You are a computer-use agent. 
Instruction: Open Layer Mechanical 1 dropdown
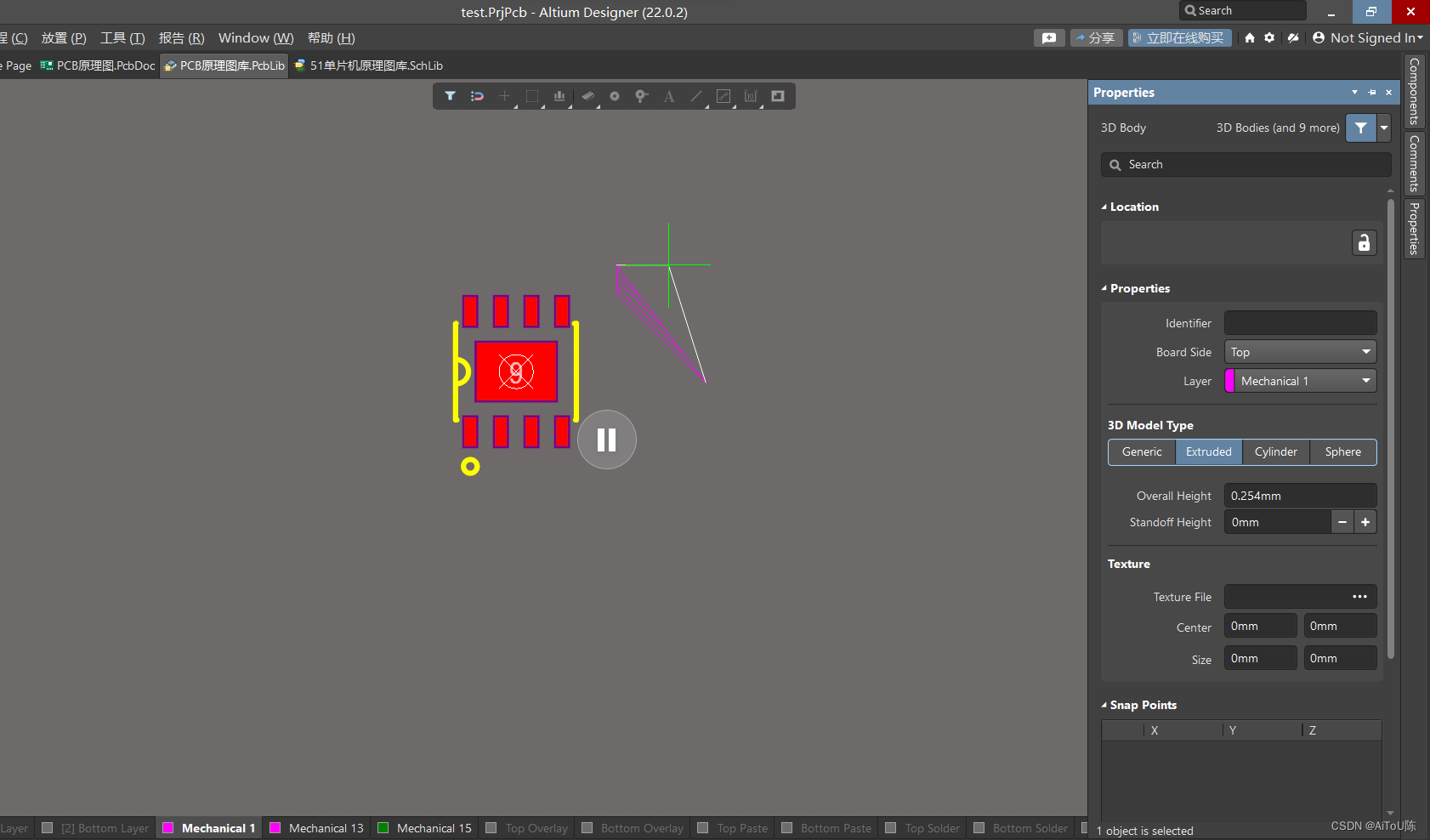click(x=1300, y=381)
